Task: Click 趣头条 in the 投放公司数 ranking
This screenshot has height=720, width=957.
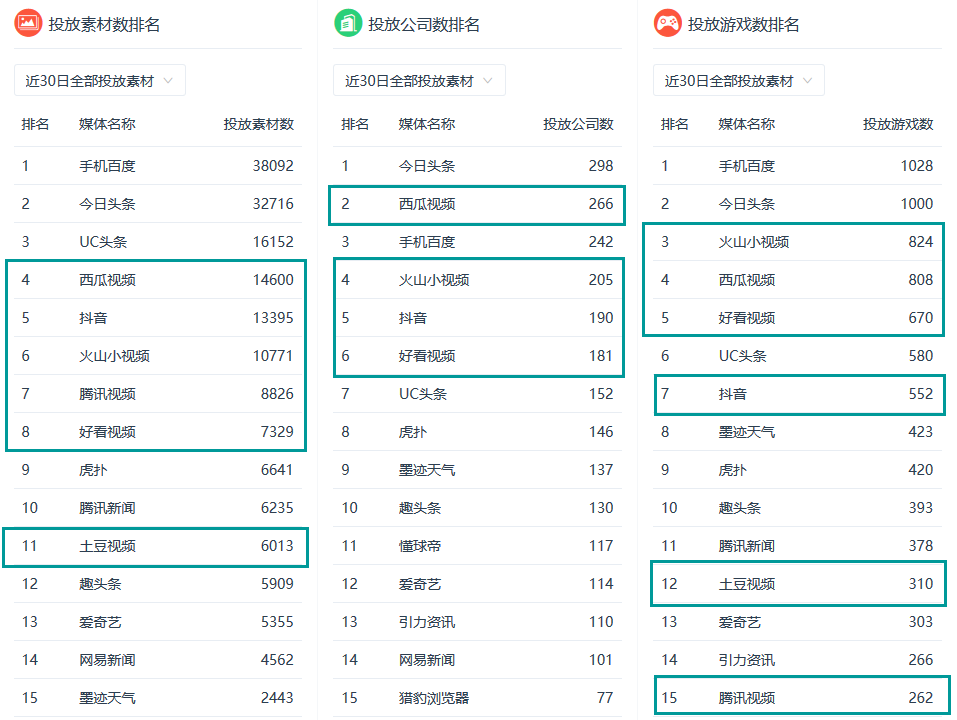Action: pos(420,508)
